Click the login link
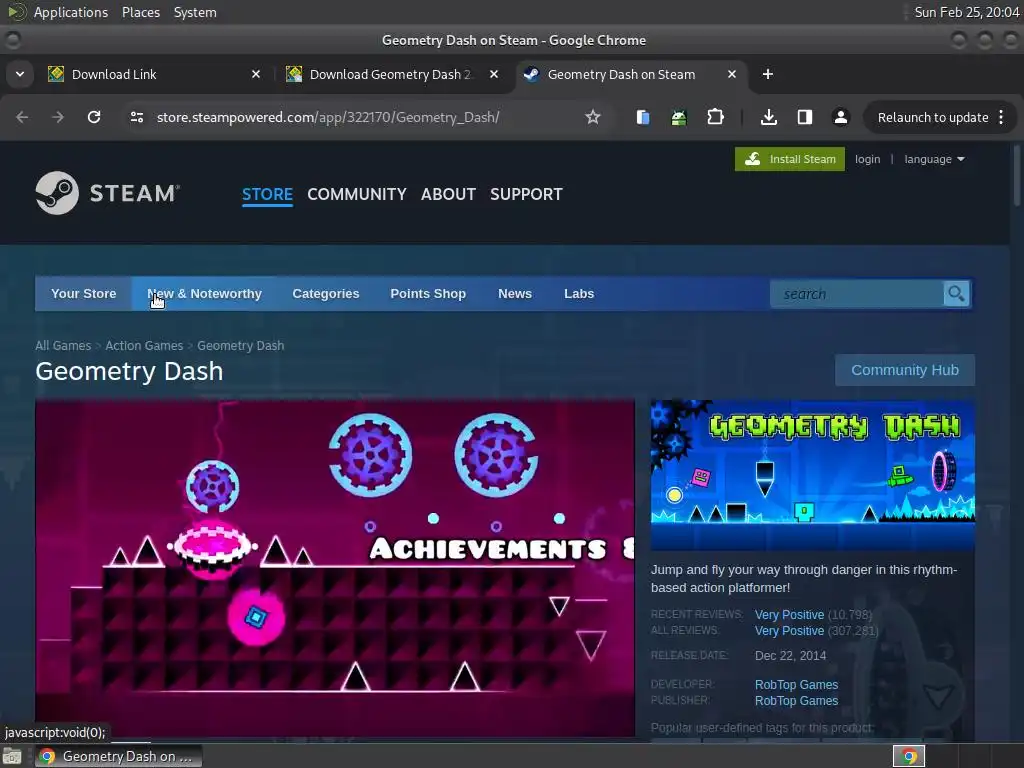The image size is (1024, 768). (x=867, y=159)
